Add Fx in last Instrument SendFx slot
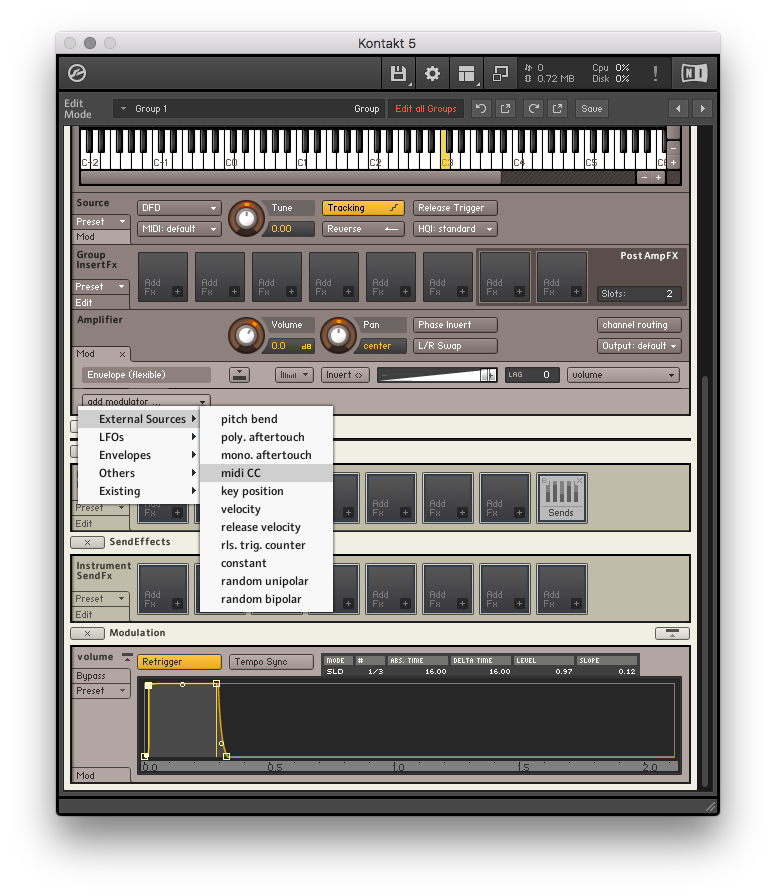 pyautogui.click(x=562, y=589)
